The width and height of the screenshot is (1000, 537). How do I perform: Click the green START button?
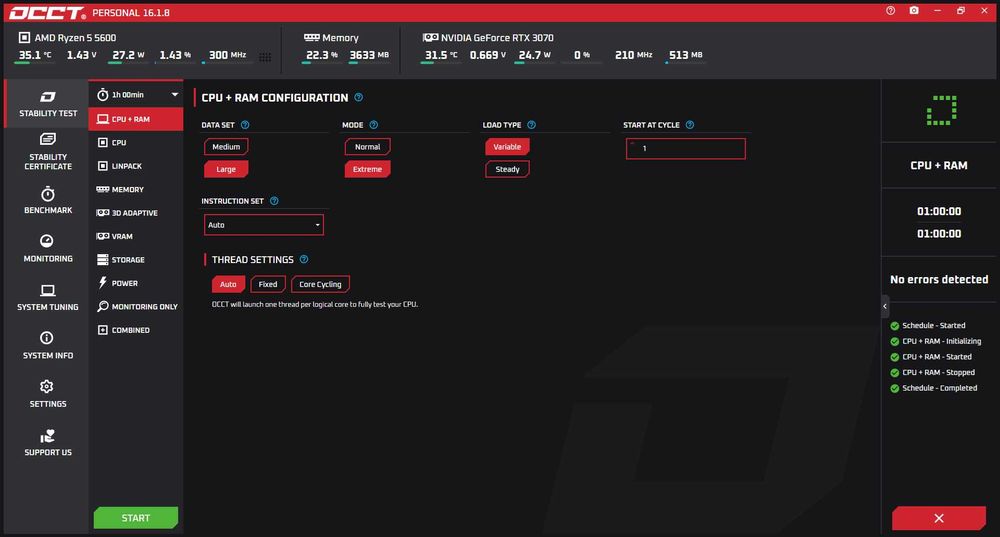point(136,518)
